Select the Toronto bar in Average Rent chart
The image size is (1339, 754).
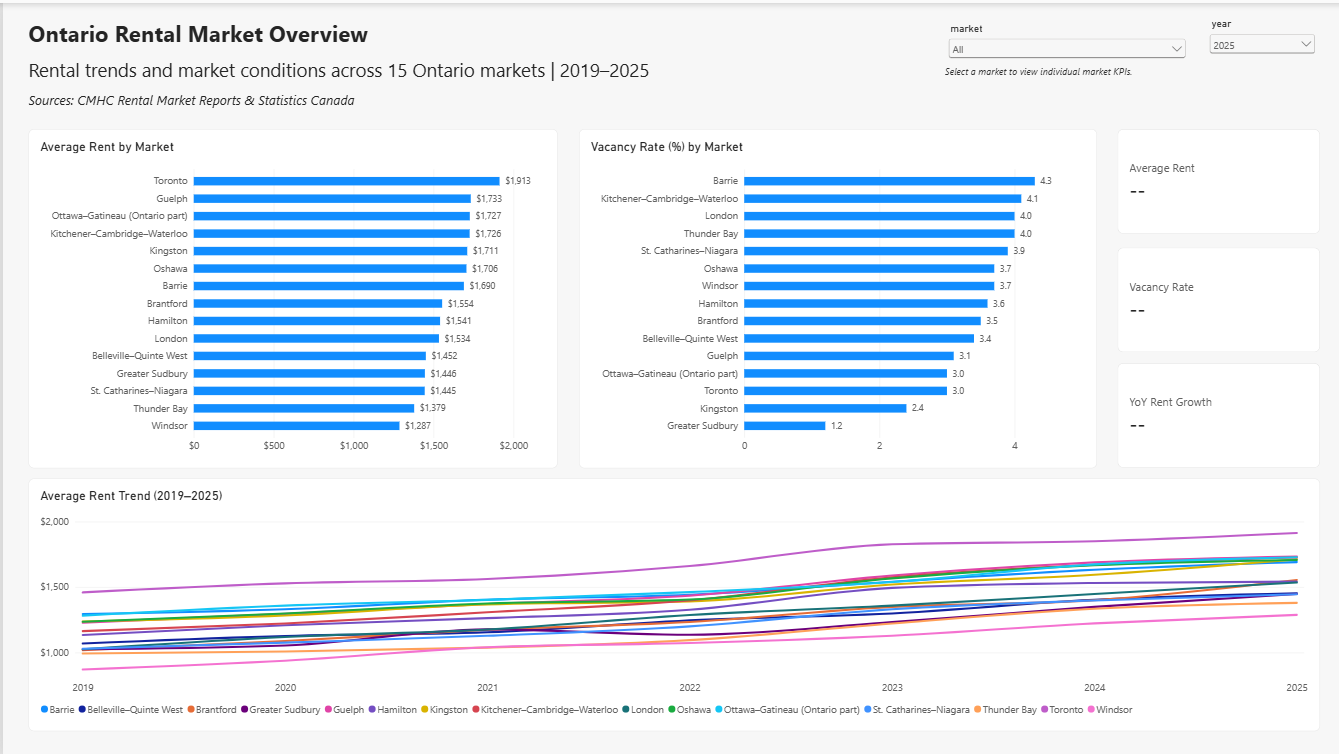(x=346, y=181)
